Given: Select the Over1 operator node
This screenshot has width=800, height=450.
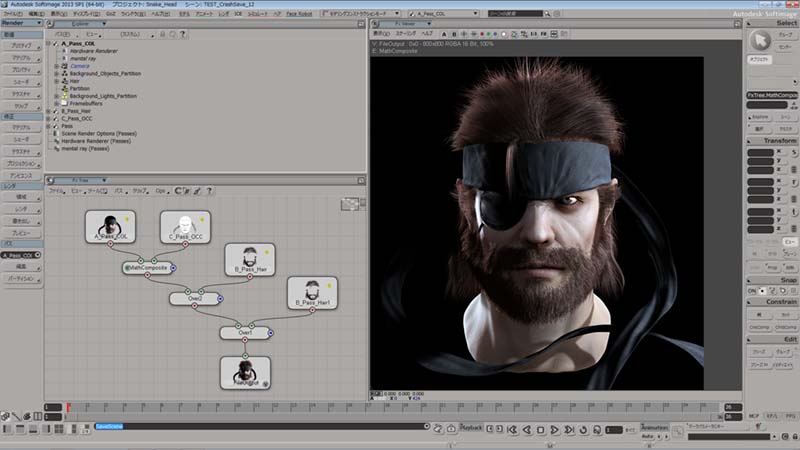Looking at the screenshot, I should [x=245, y=333].
